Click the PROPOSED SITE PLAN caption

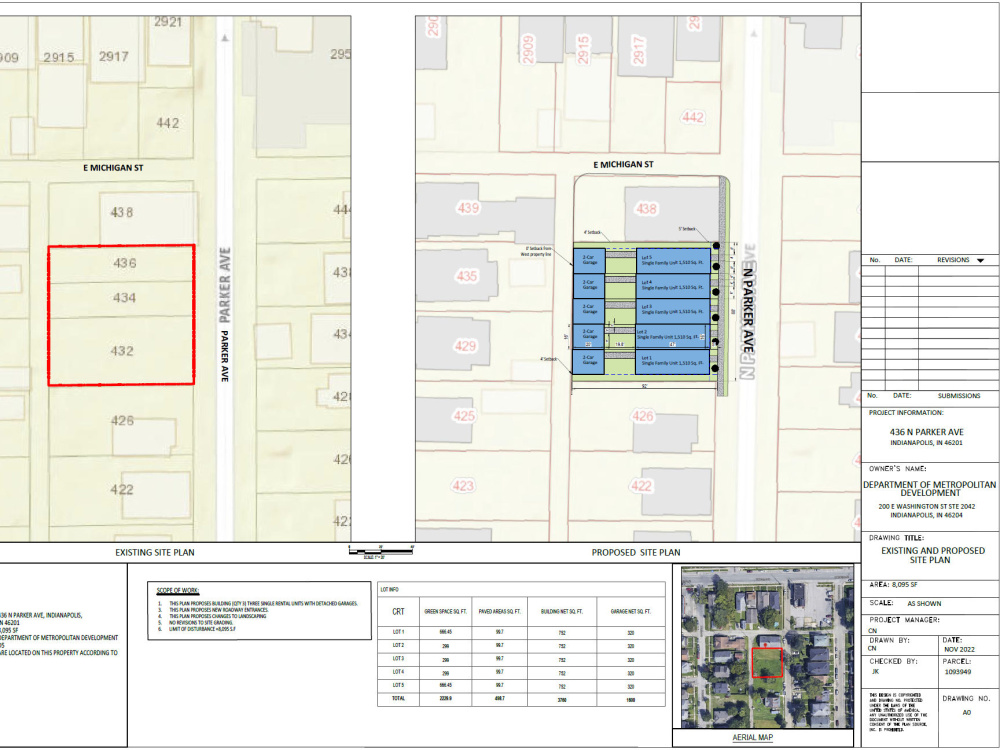[x=636, y=552]
